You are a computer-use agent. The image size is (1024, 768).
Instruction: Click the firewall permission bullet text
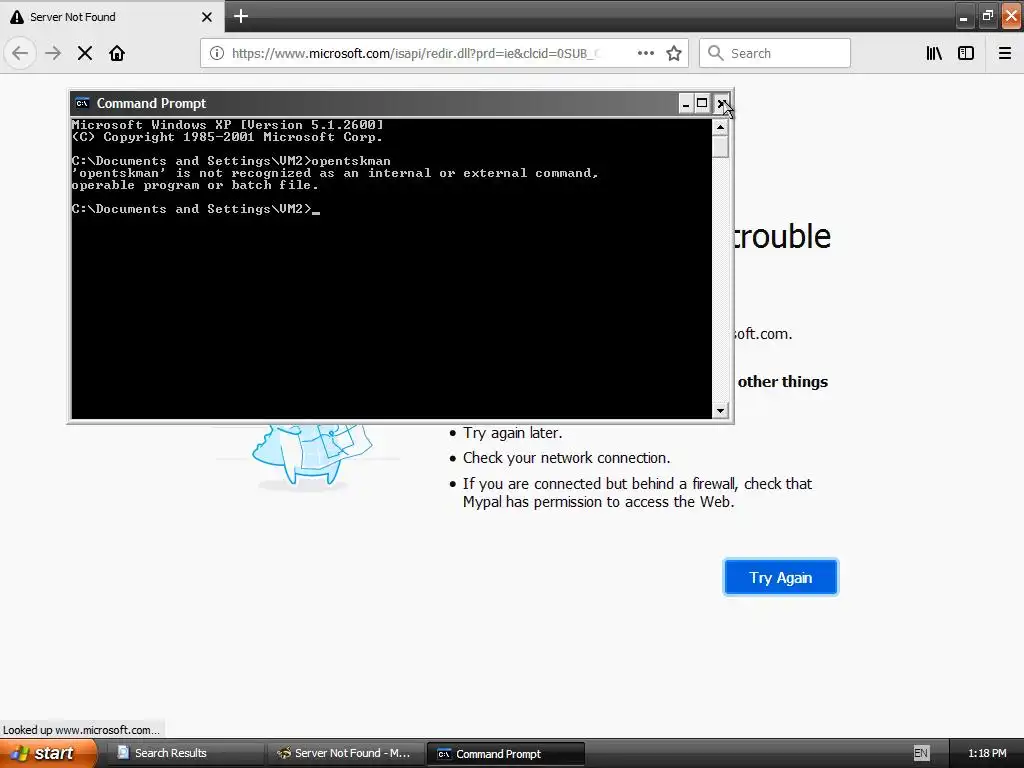click(637, 492)
